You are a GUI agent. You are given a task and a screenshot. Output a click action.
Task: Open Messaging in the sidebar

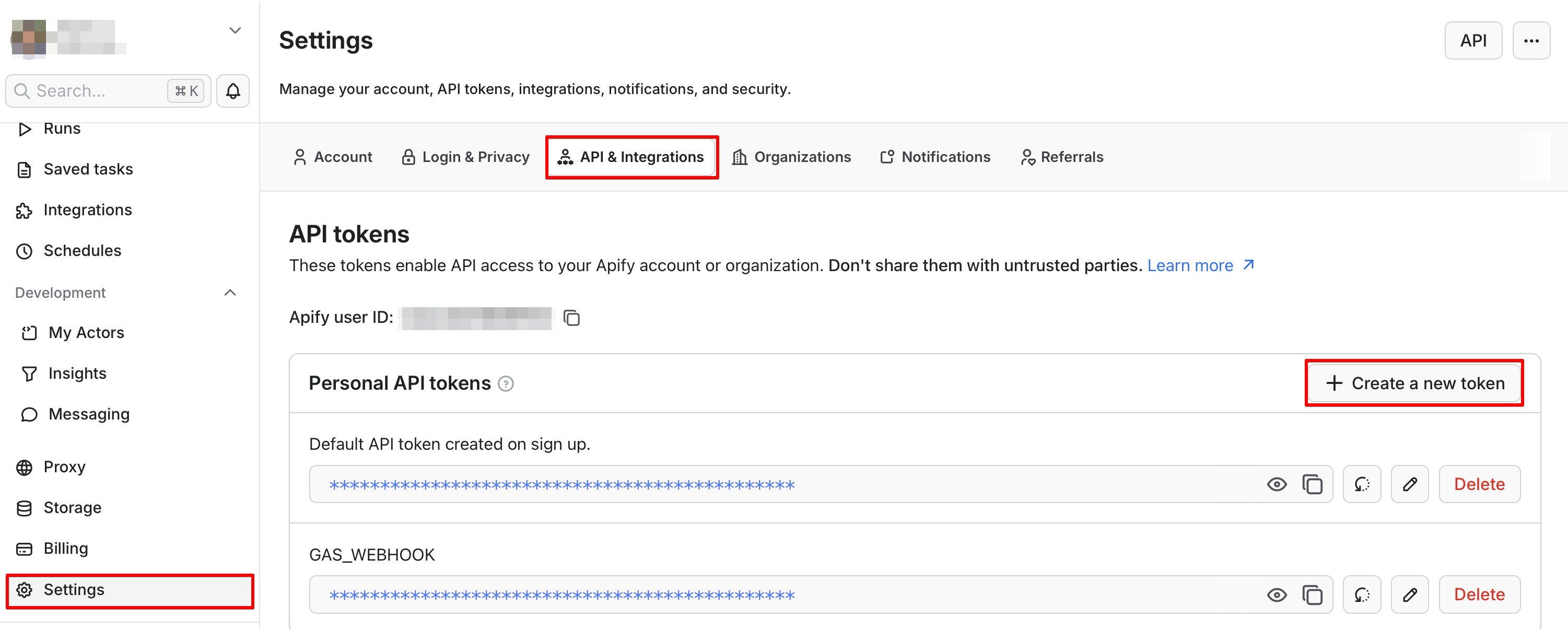pyautogui.click(x=89, y=415)
